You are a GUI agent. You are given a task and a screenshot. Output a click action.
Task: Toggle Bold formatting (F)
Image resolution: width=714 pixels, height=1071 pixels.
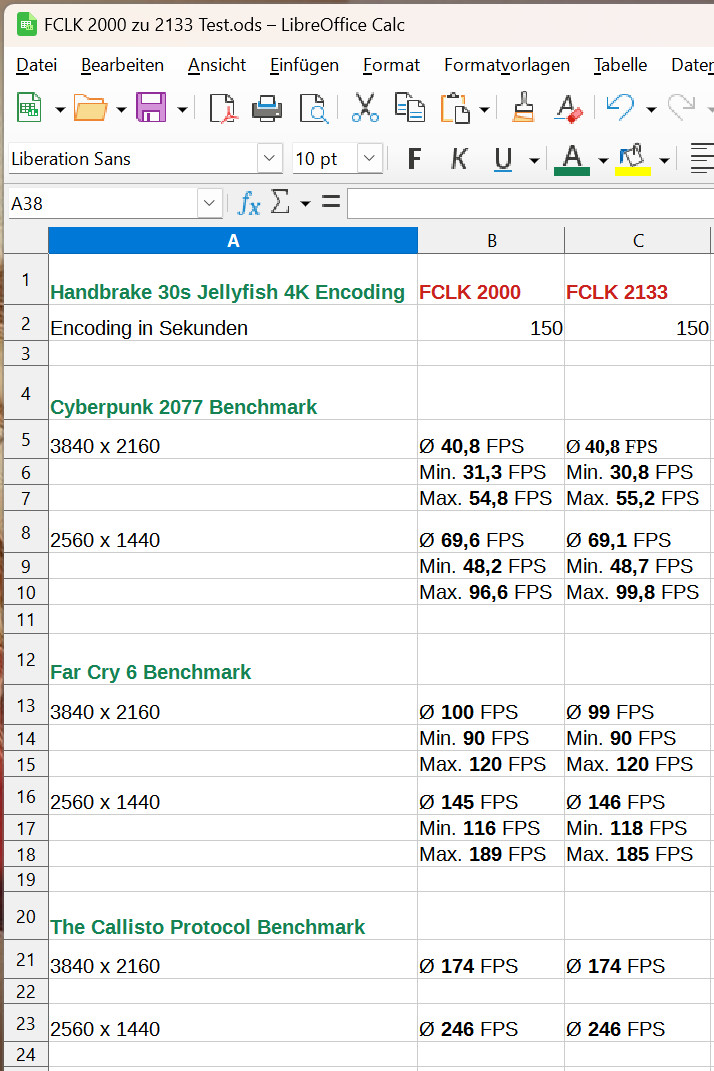(414, 159)
